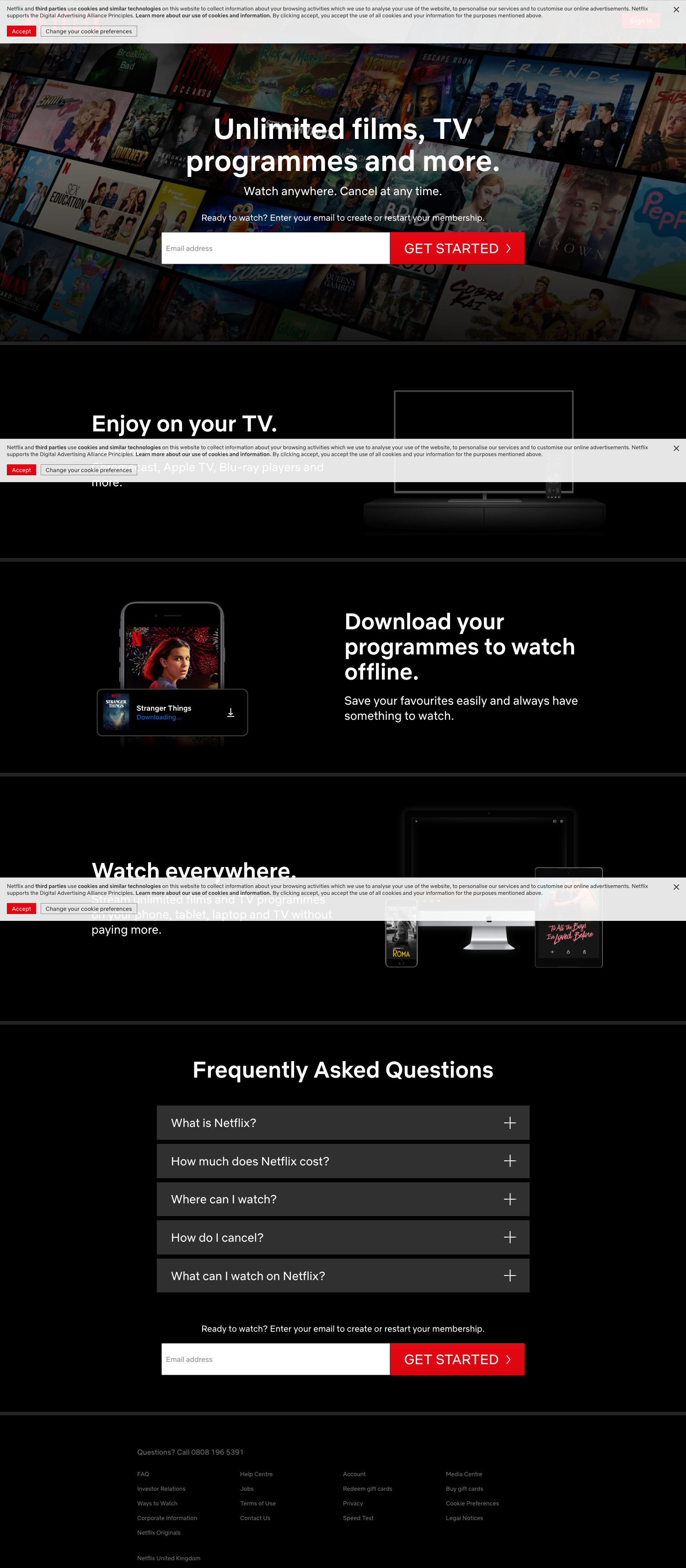Expand the 'What is Netflix?' question

(x=343, y=1123)
